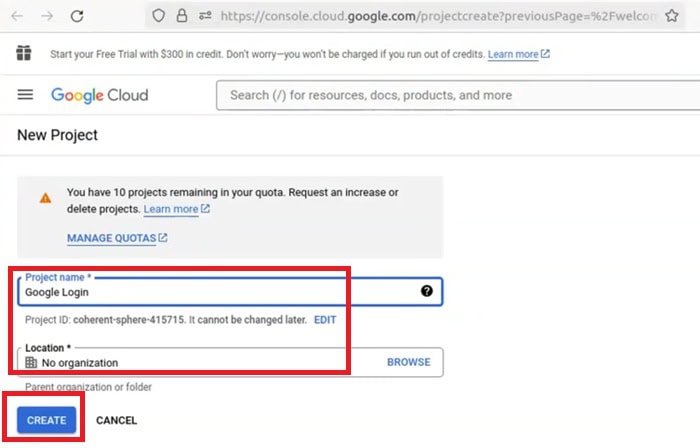The width and height of the screenshot is (700, 448).
Task: Click the search resources and docs box
Action: click(x=458, y=95)
